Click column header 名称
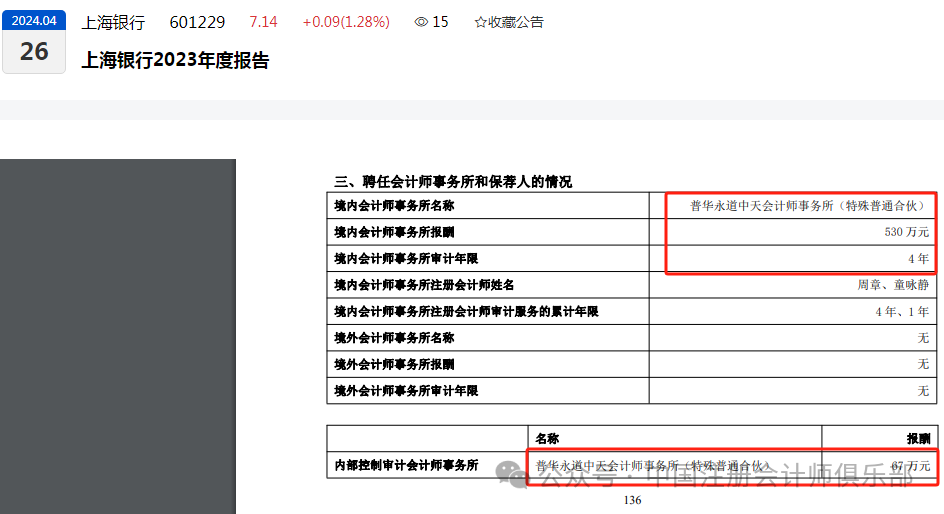944x514 pixels. click(547, 439)
